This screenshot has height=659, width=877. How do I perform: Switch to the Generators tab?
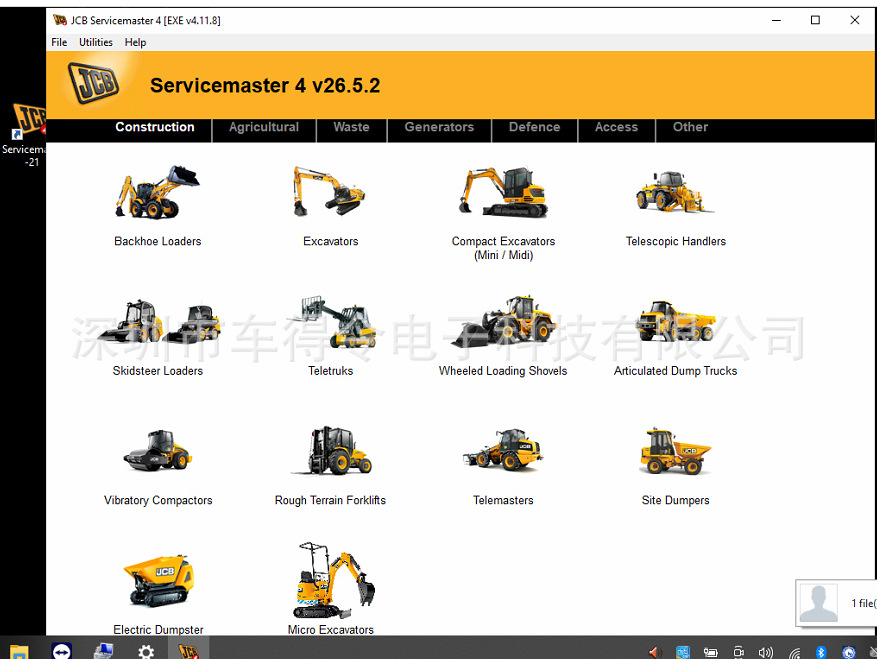click(439, 127)
